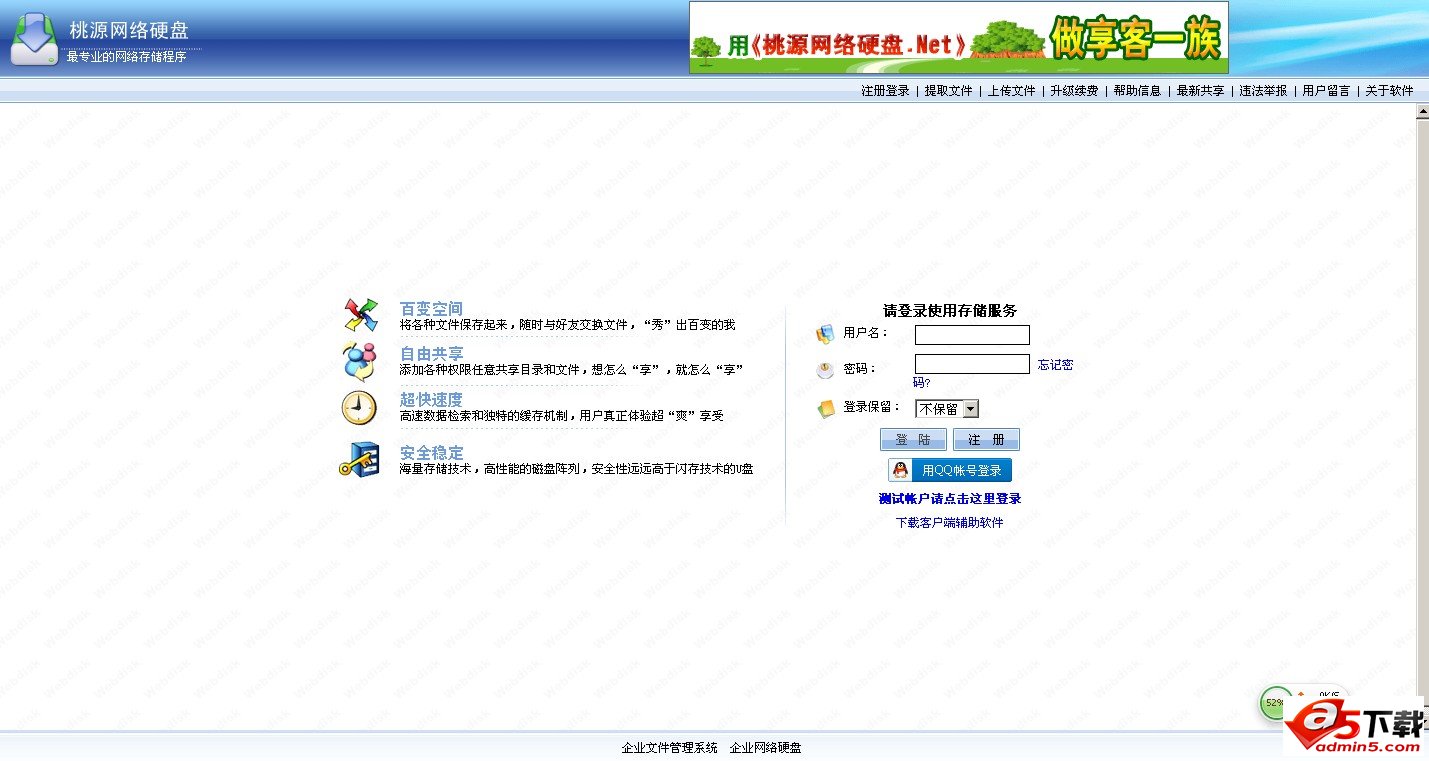The height and width of the screenshot is (761, 1429).
Task: Click the 自由共享 heading
Action: tap(431, 354)
